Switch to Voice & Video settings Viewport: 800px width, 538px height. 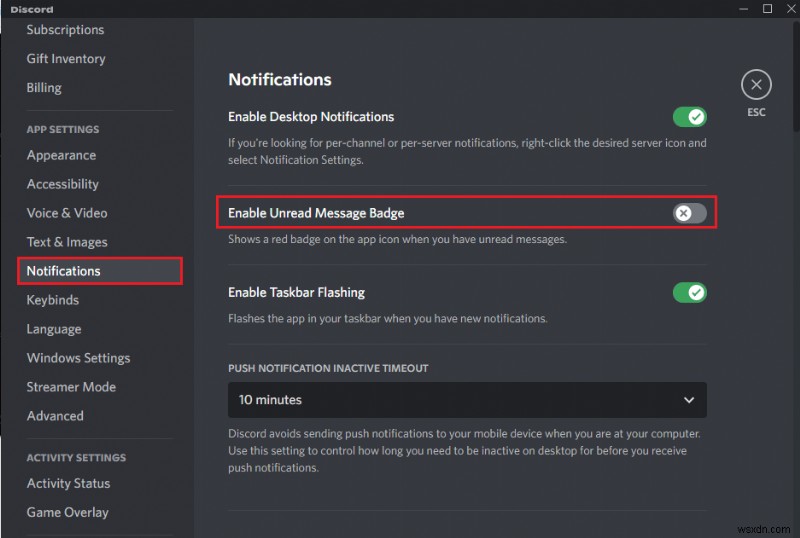coord(67,213)
